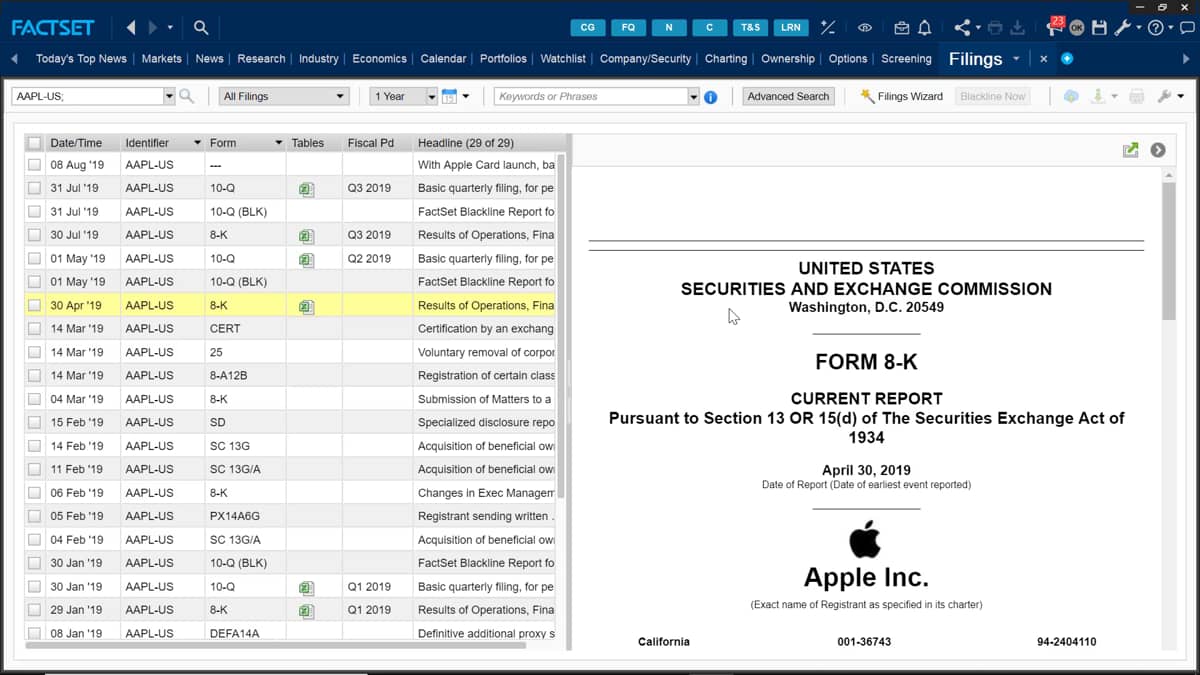Screen dimensions: 1200x675
Task: Open document in new window icon
Action: (x=1130, y=150)
